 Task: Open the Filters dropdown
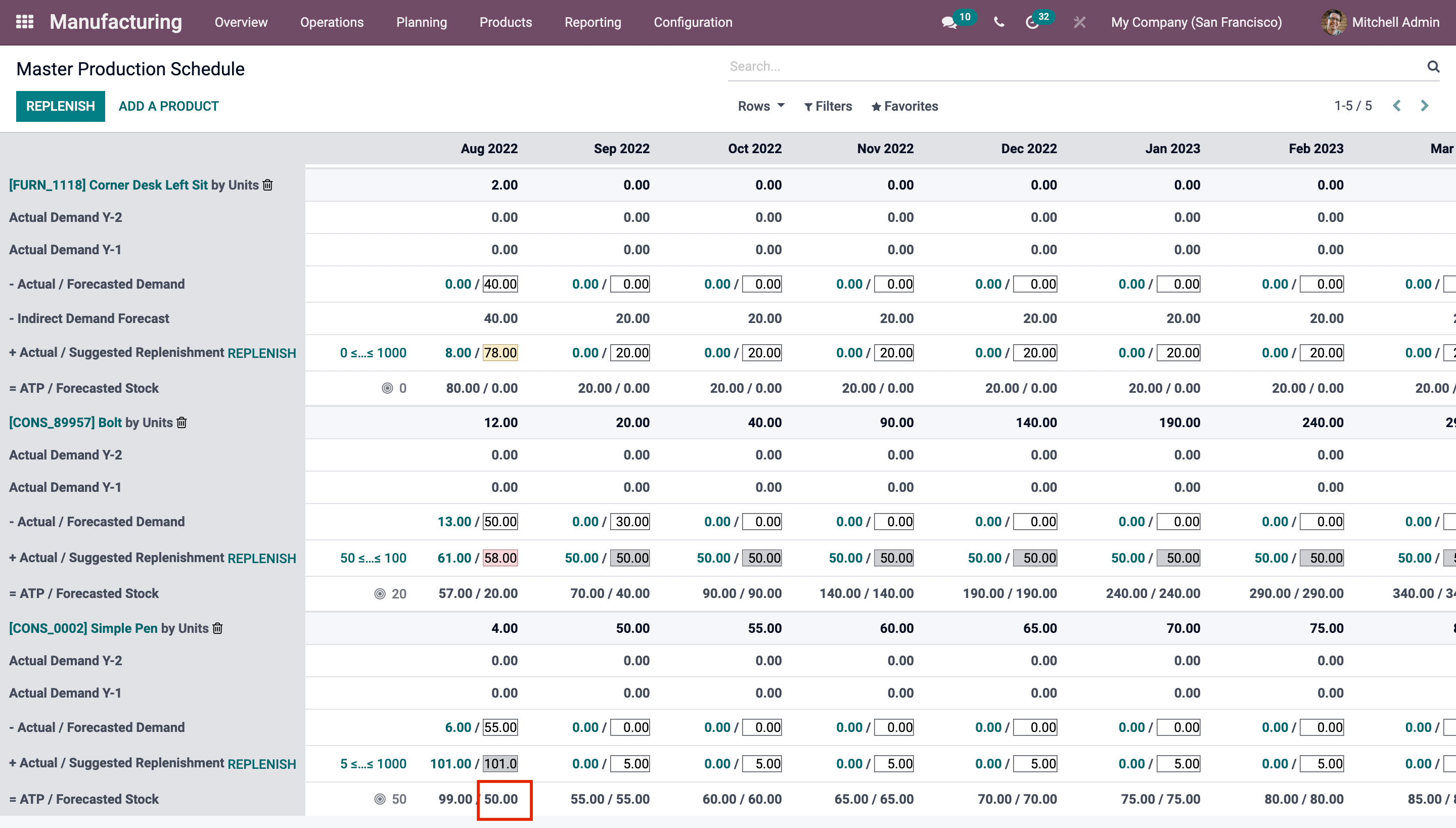coord(828,106)
